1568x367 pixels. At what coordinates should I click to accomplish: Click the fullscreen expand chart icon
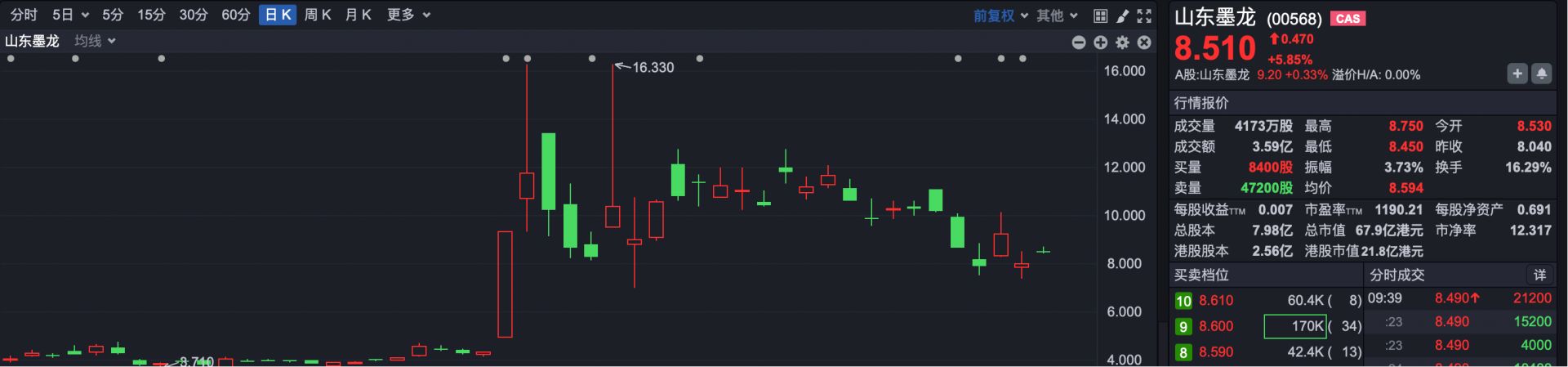pyautogui.click(x=1144, y=16)
